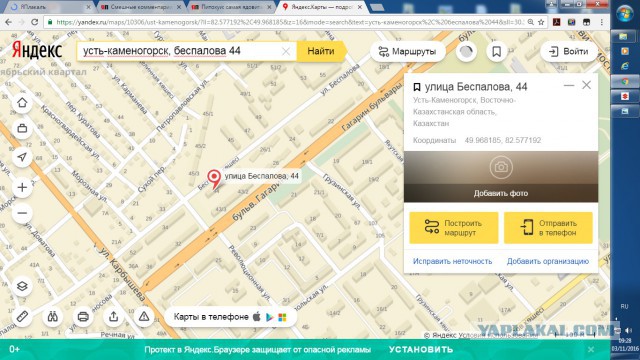
Task: Toggle the traffic jams round button
Action: [466, 51]
